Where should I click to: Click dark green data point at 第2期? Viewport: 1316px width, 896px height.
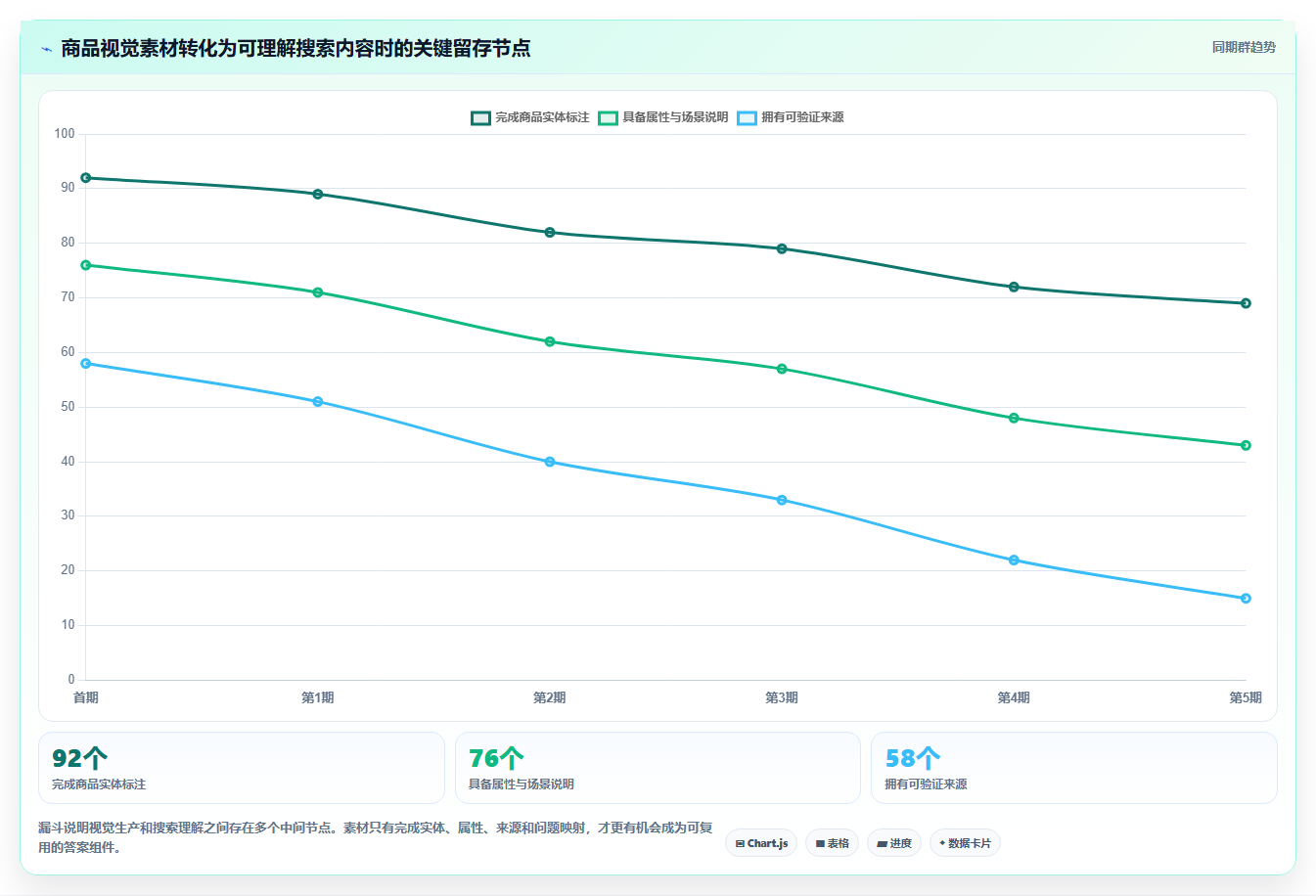pos(550,233)
